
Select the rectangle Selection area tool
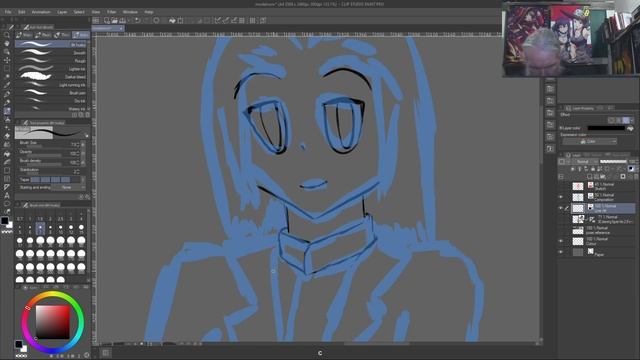[7, 69]
